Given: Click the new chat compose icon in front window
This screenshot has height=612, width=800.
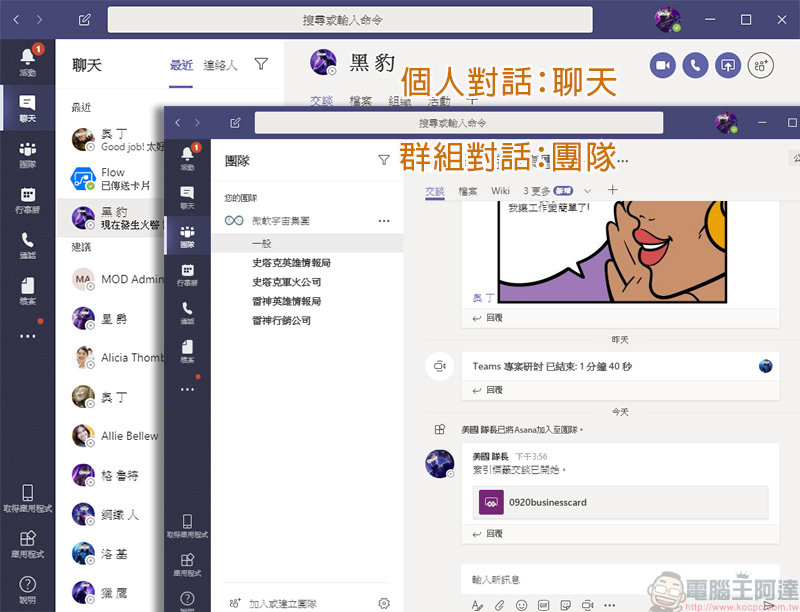Looking at the screenshot, I should [235, 123].
